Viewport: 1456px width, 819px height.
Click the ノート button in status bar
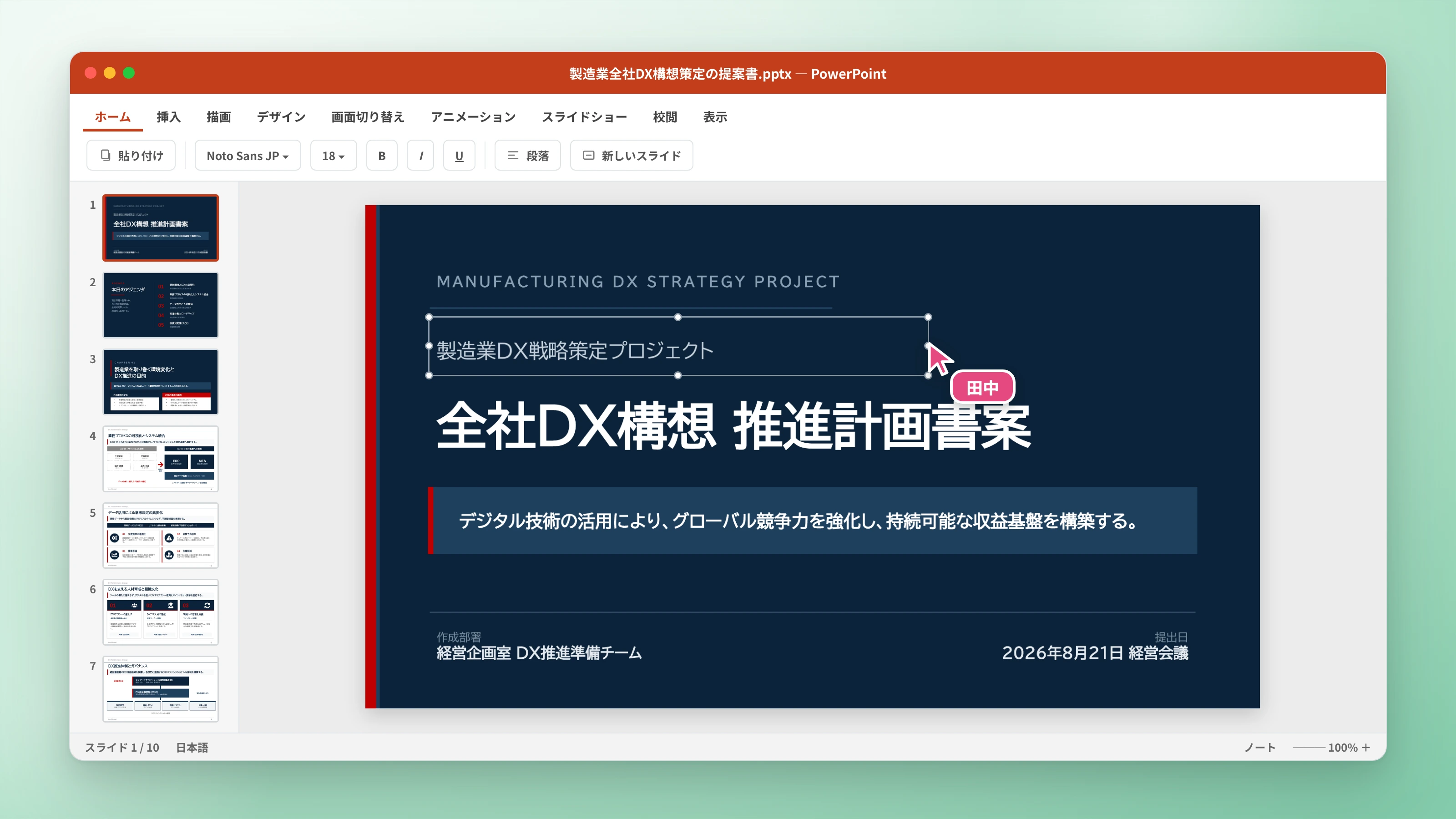tap(1260, 747)
